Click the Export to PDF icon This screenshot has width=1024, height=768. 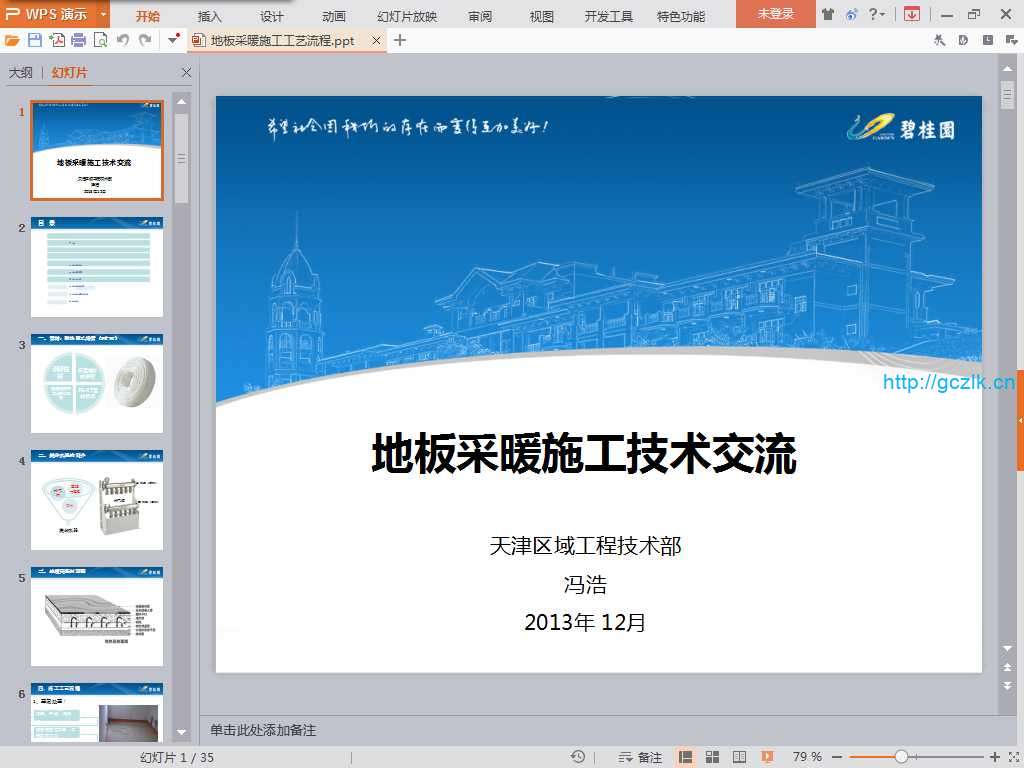[57, 40]
